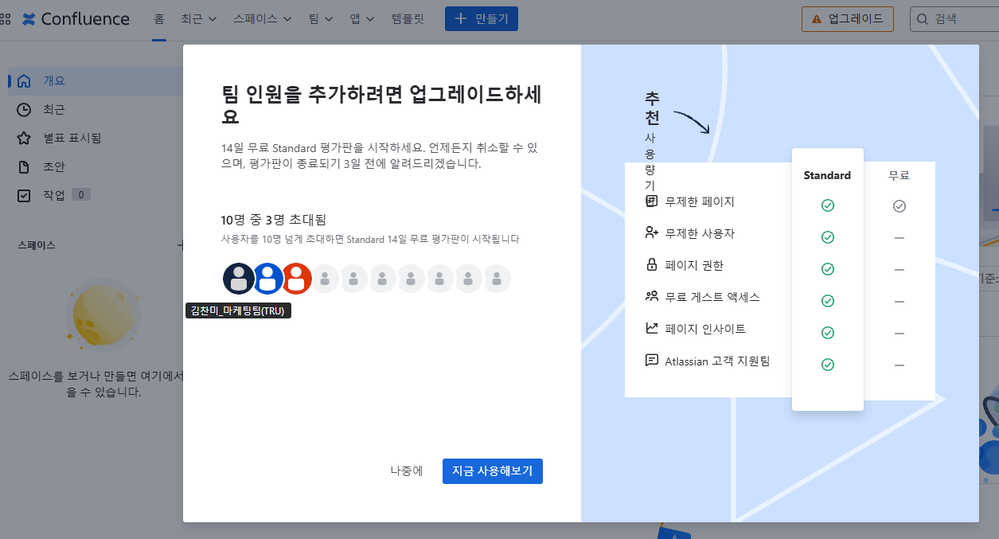Screen dimensions: 999x539
Task: Click the 업그레이드 button in header
Action: [x=847, y=19]
